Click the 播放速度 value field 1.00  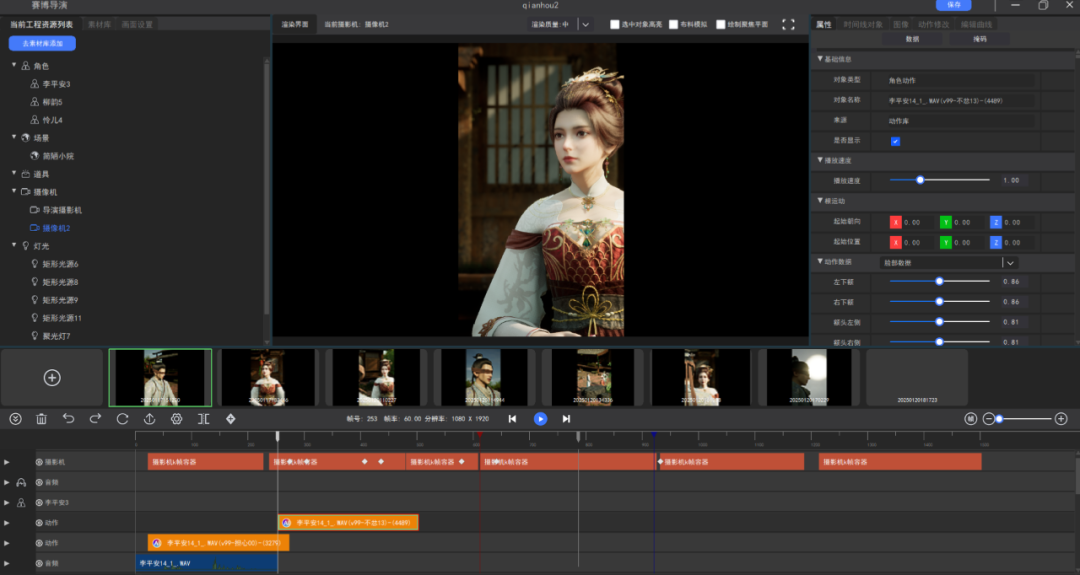(x=1012, y=180)
